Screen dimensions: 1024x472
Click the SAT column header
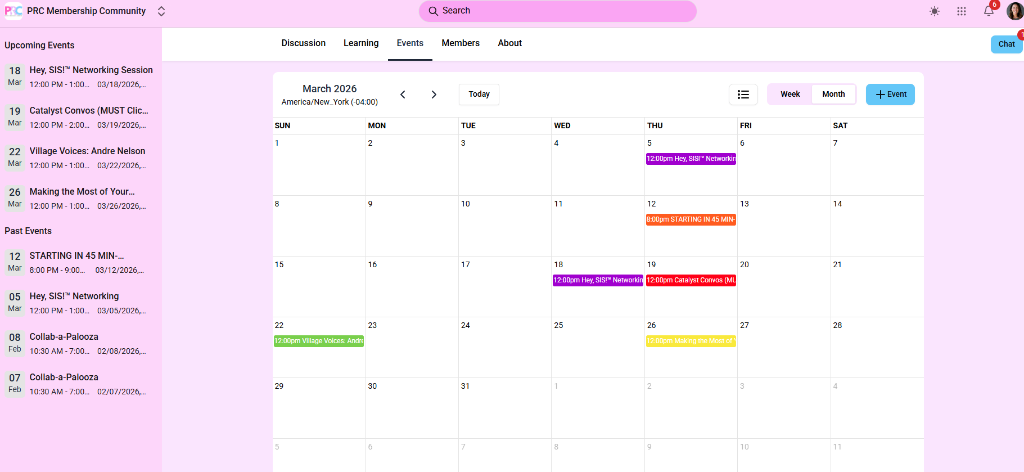pyautogui.click(x=840, y=125)
